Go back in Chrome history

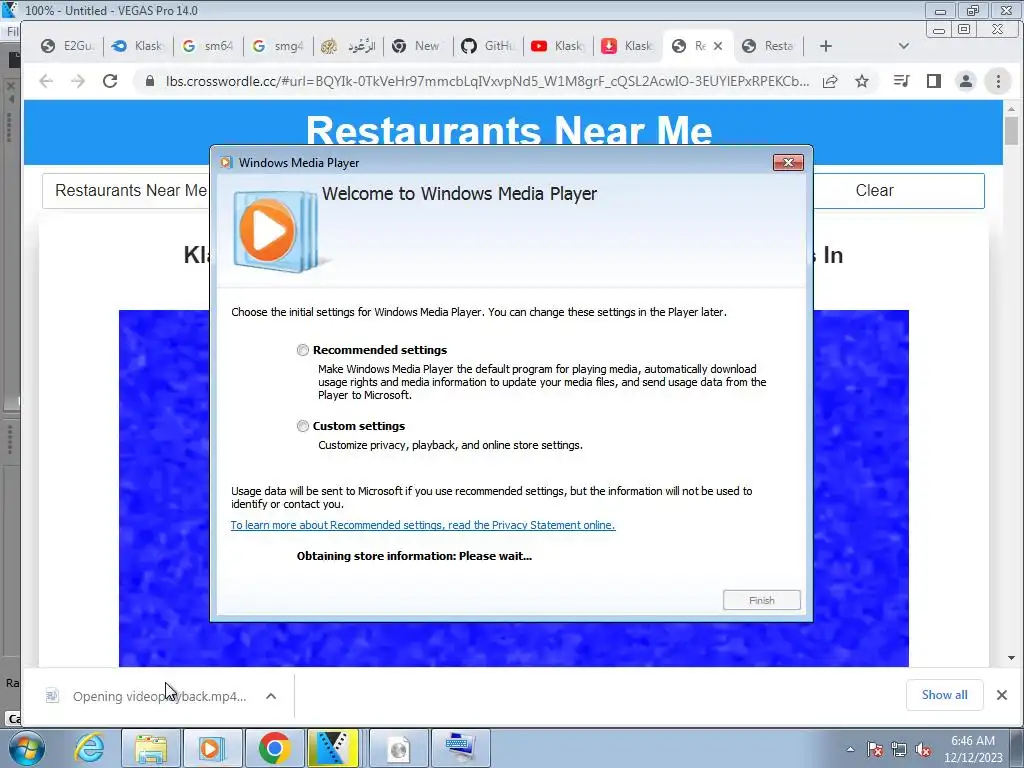click(46, 81)
